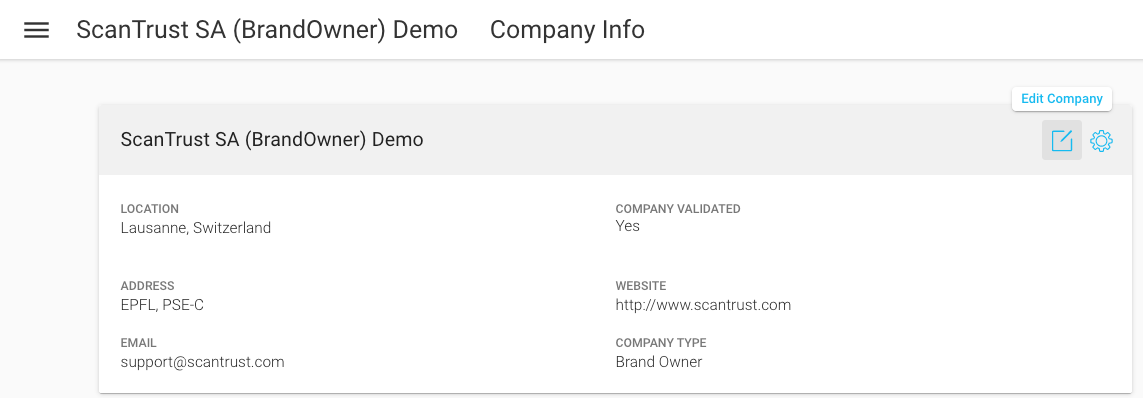This screenshot has height=398, width=1143.
Task: Click the EMAIL field label
Action: point(139,343)
